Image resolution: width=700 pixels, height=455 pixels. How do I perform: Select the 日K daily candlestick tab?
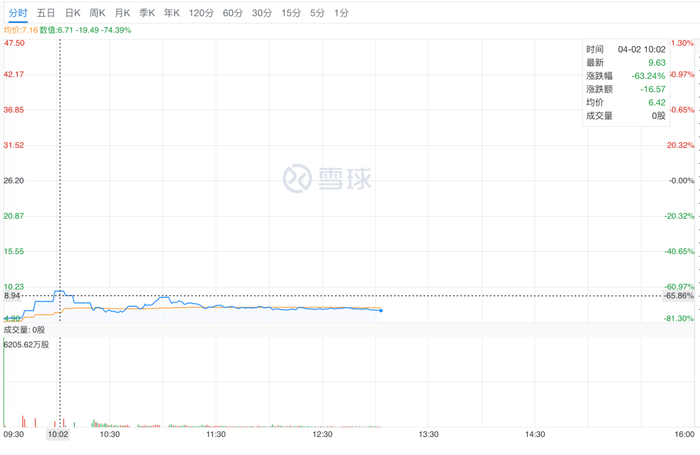(x=72, y=13)
